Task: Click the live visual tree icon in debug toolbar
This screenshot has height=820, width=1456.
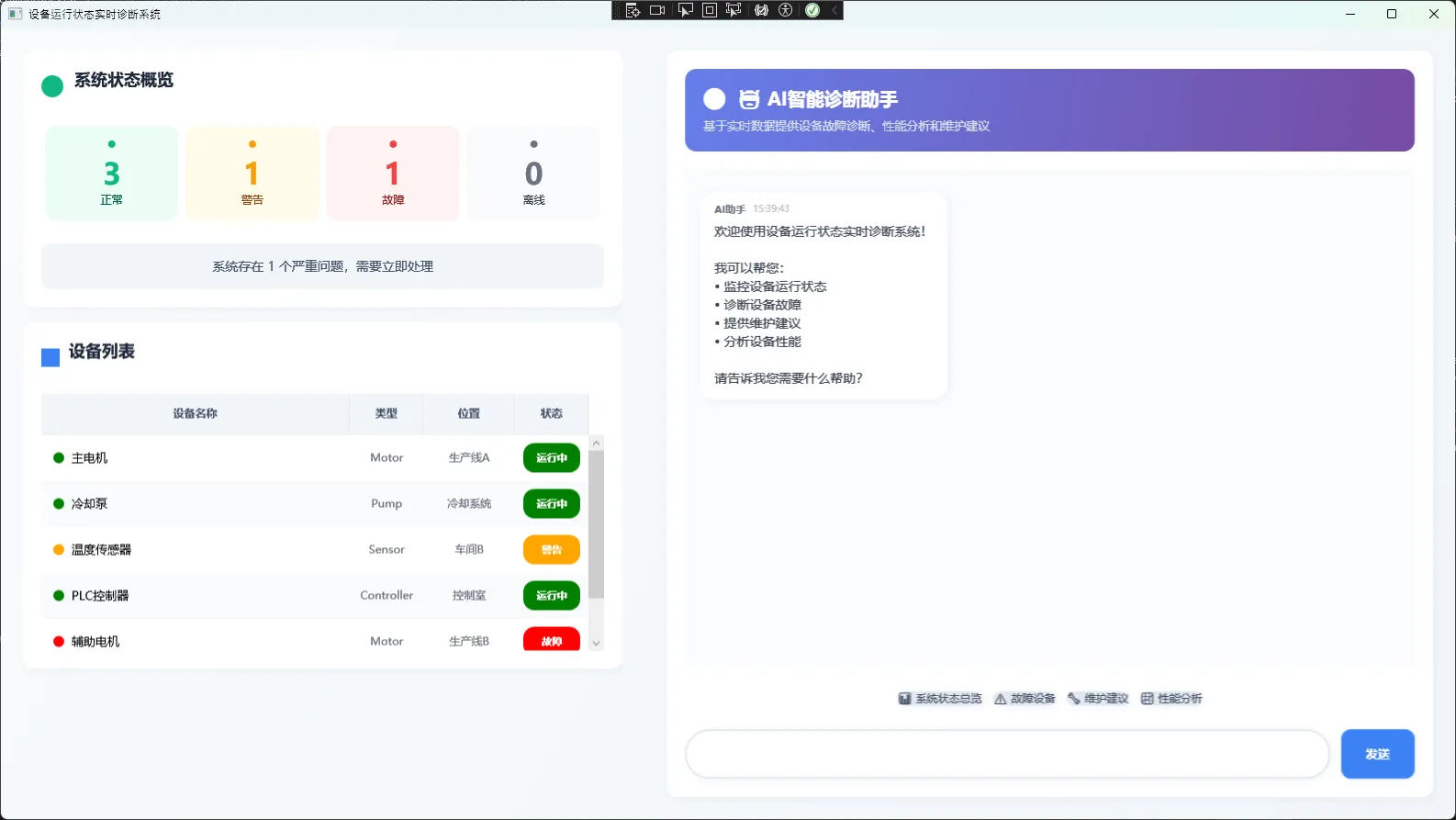Action: click(633, 10)
